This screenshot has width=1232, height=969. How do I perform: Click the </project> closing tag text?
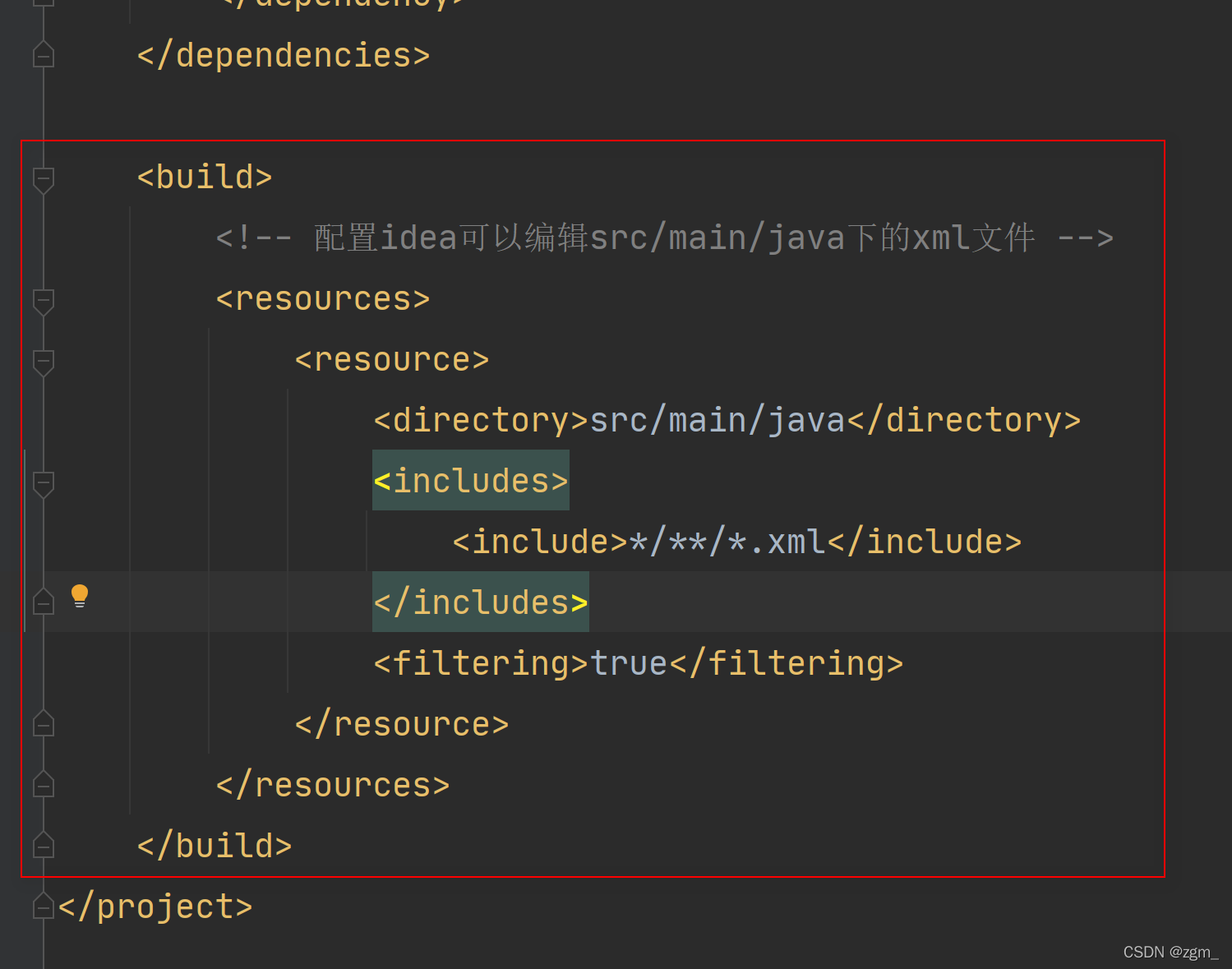155,907
